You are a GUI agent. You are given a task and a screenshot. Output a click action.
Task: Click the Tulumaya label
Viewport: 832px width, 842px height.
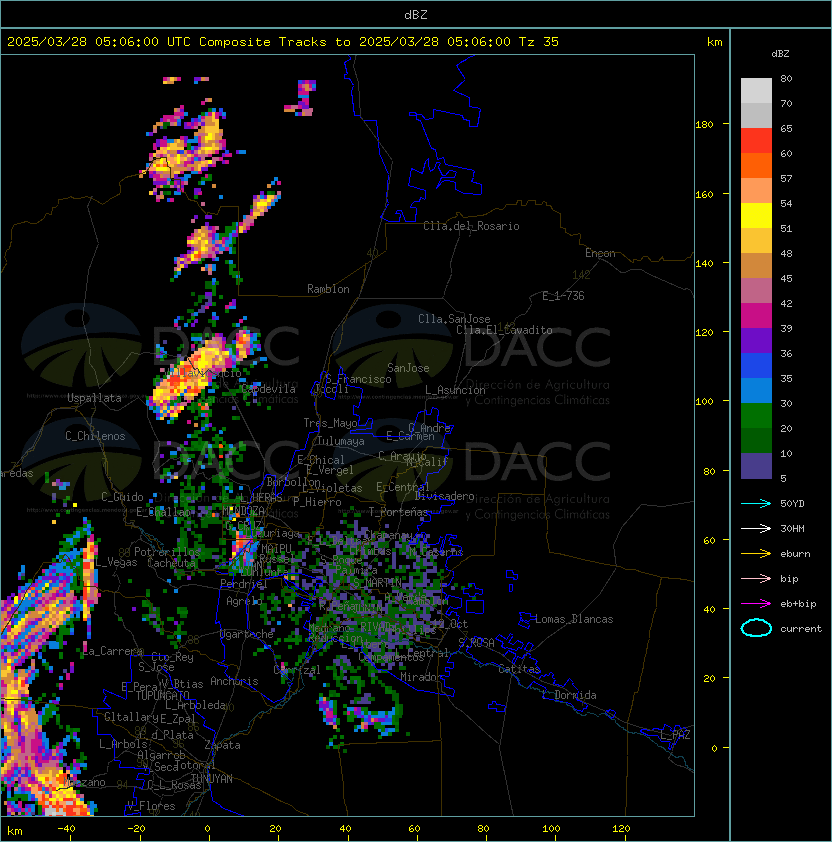pos(341,441)
